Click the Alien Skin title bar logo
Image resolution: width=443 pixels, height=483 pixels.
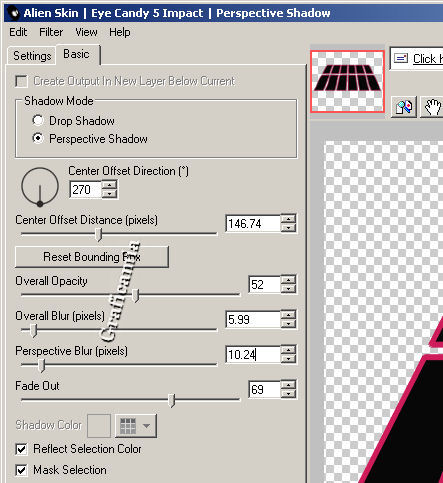[14, 13]
